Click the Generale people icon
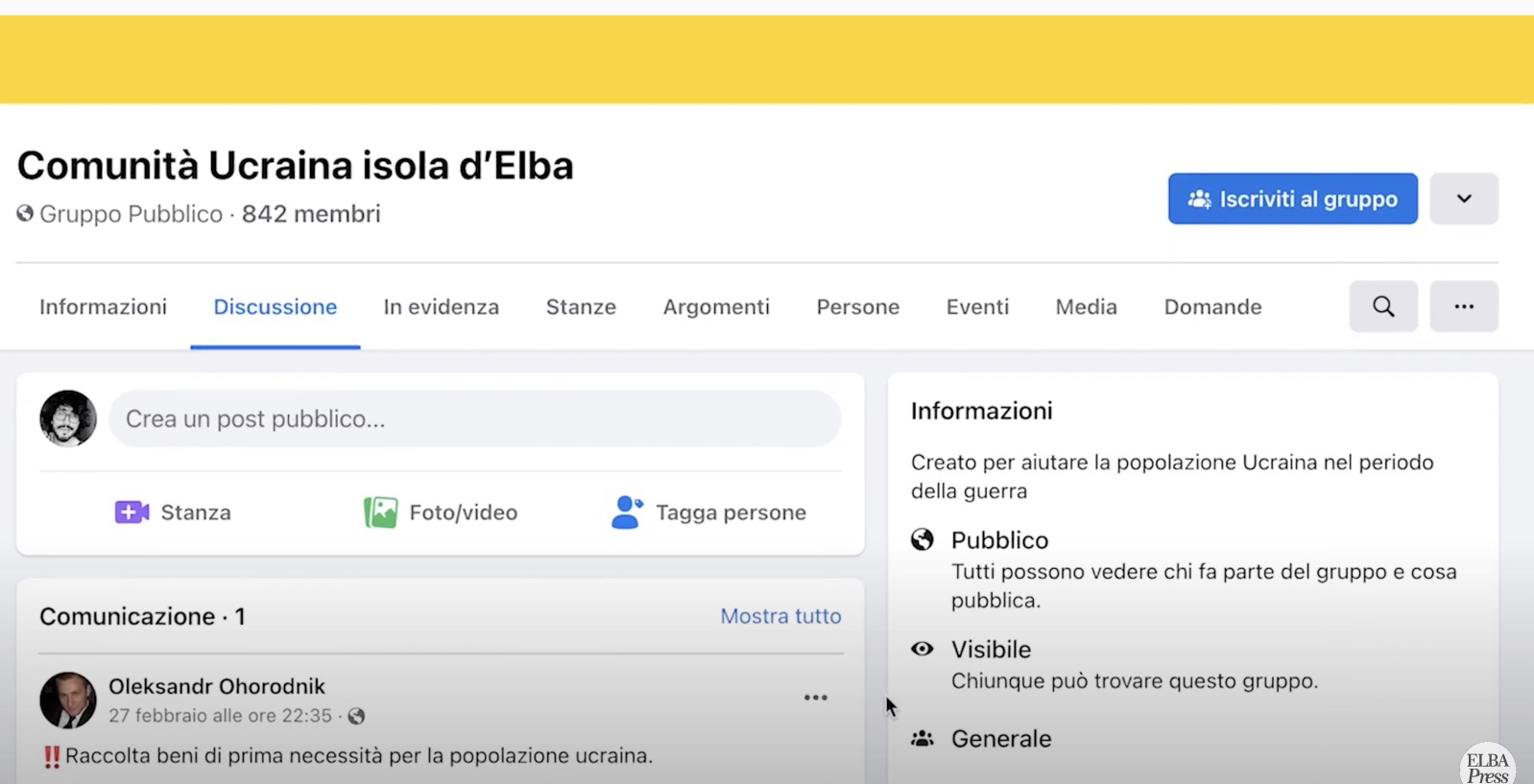The image size is (1534, 784). [x=923, y=739]
